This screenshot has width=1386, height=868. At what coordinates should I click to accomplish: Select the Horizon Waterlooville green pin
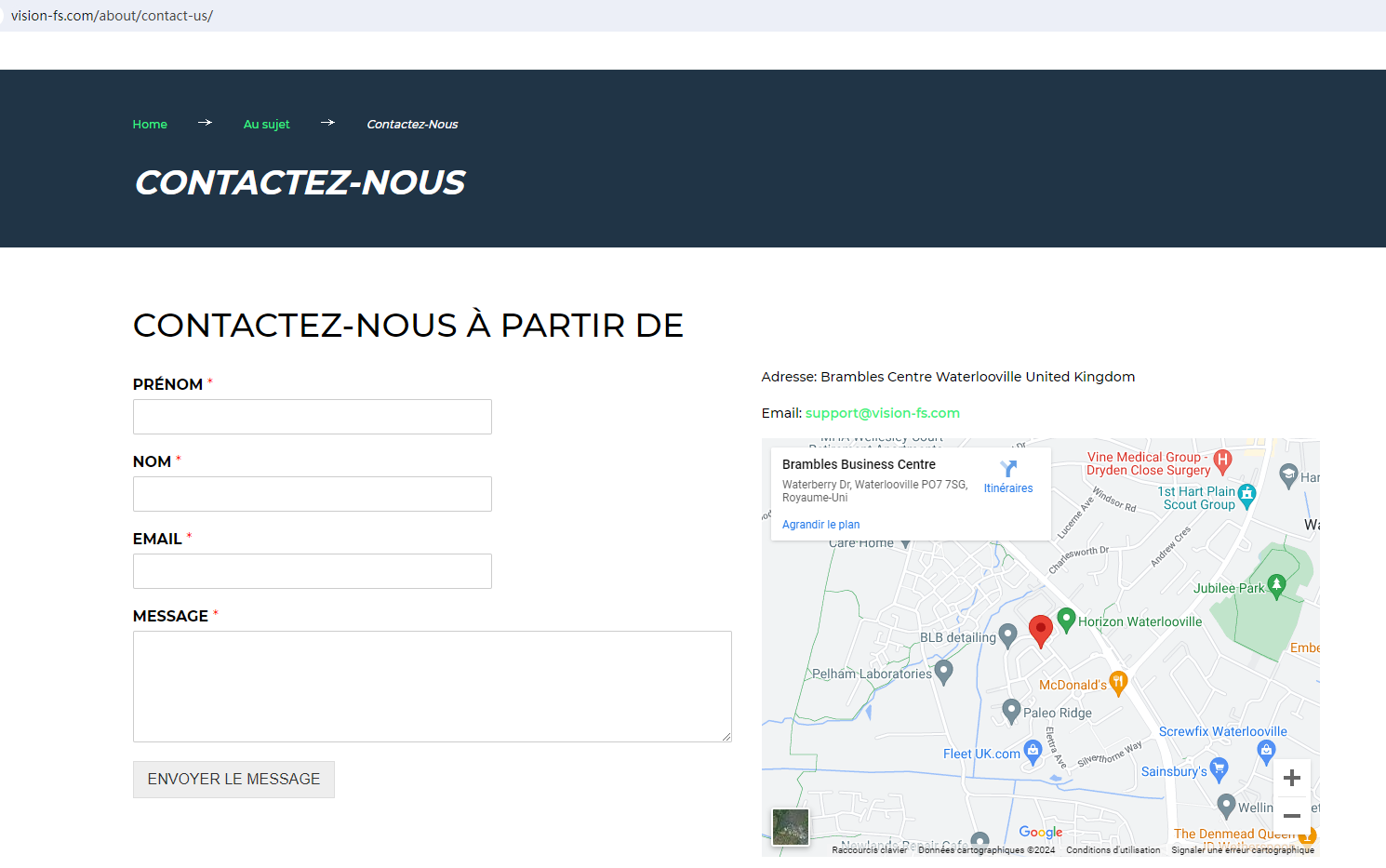point(1067,619)
